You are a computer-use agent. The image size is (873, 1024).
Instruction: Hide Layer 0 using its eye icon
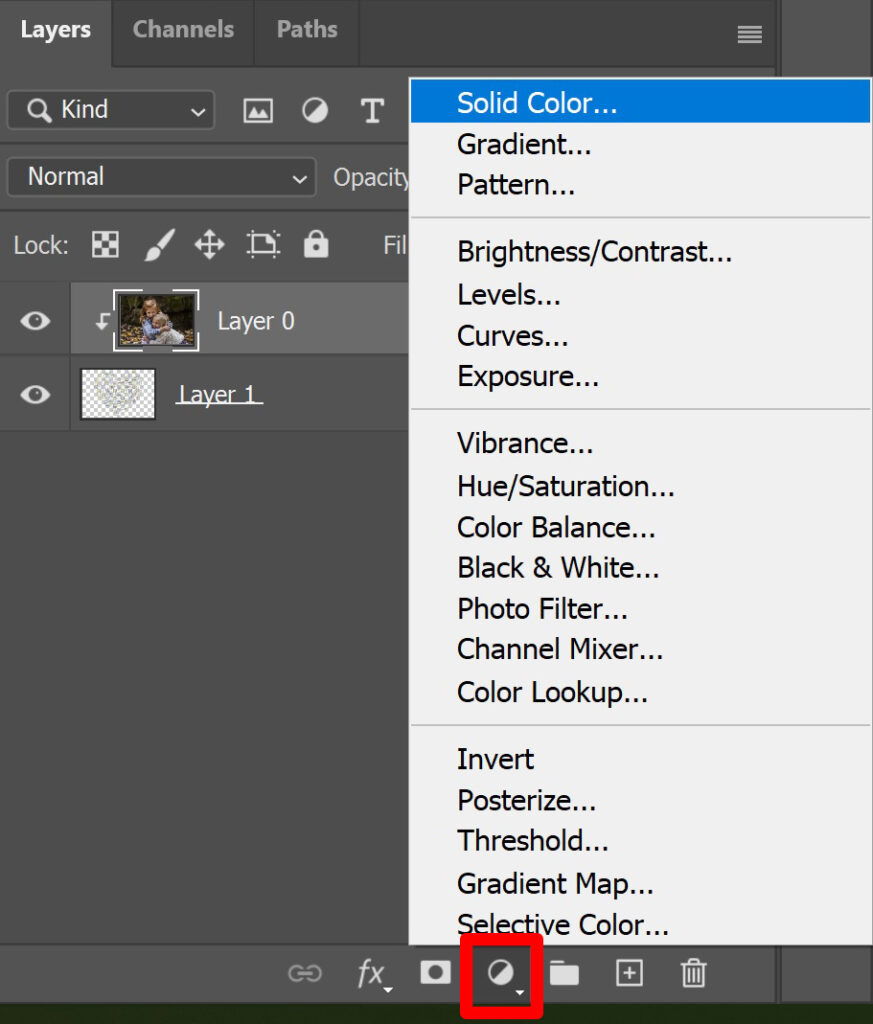point(35,321)
